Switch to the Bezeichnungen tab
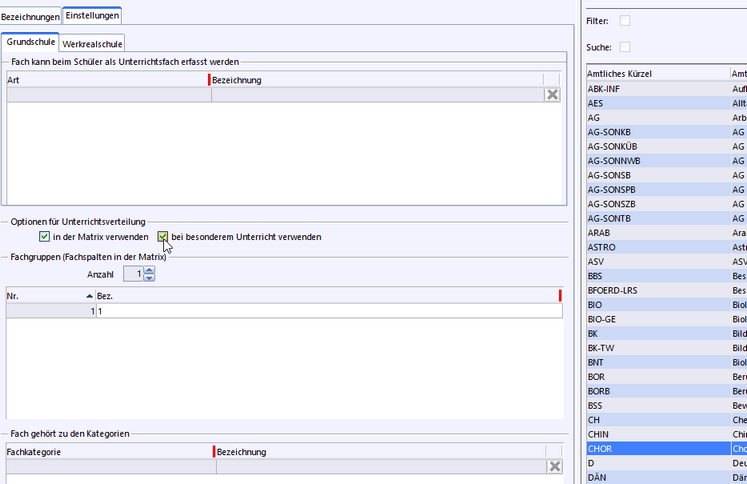Screen dimensions: 747x484 tap(30, 16)
